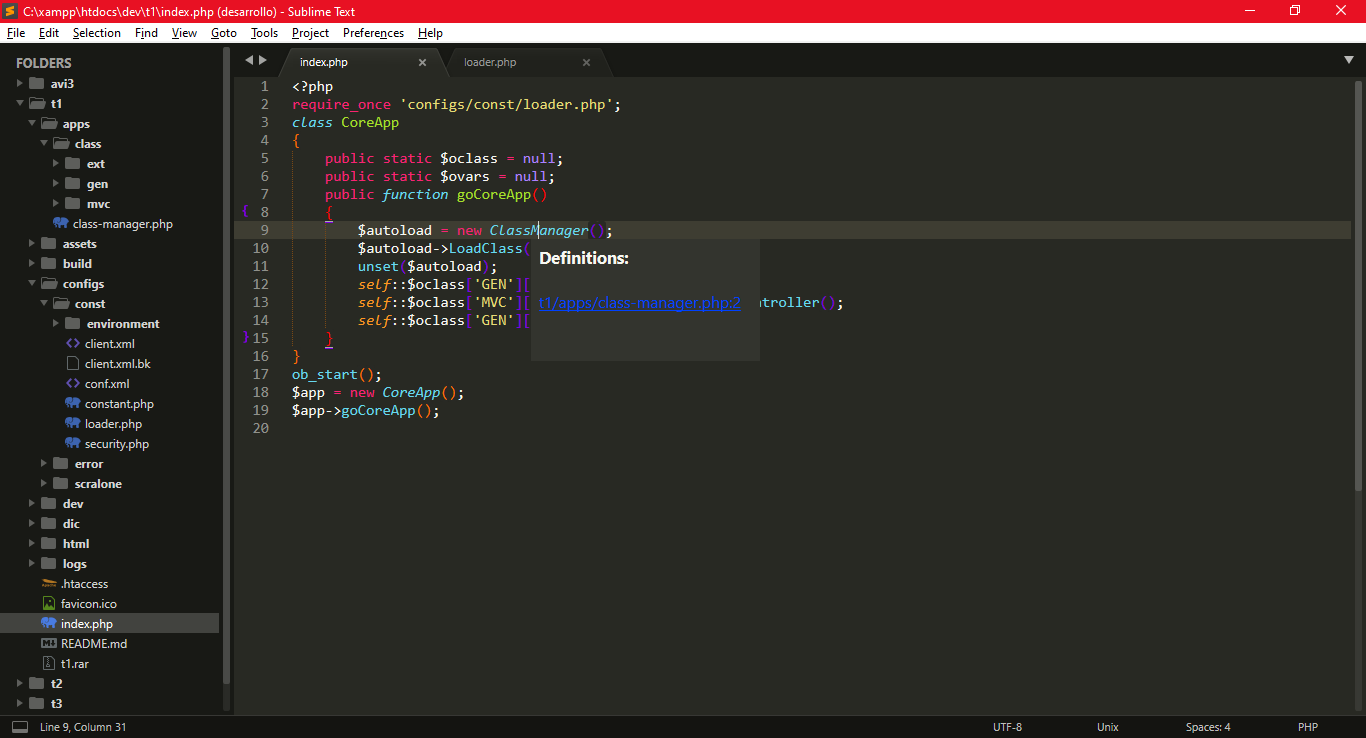Toggle side bar with status bar panel icon
This screenshot has height=738, width=1366.
point(19,727)
